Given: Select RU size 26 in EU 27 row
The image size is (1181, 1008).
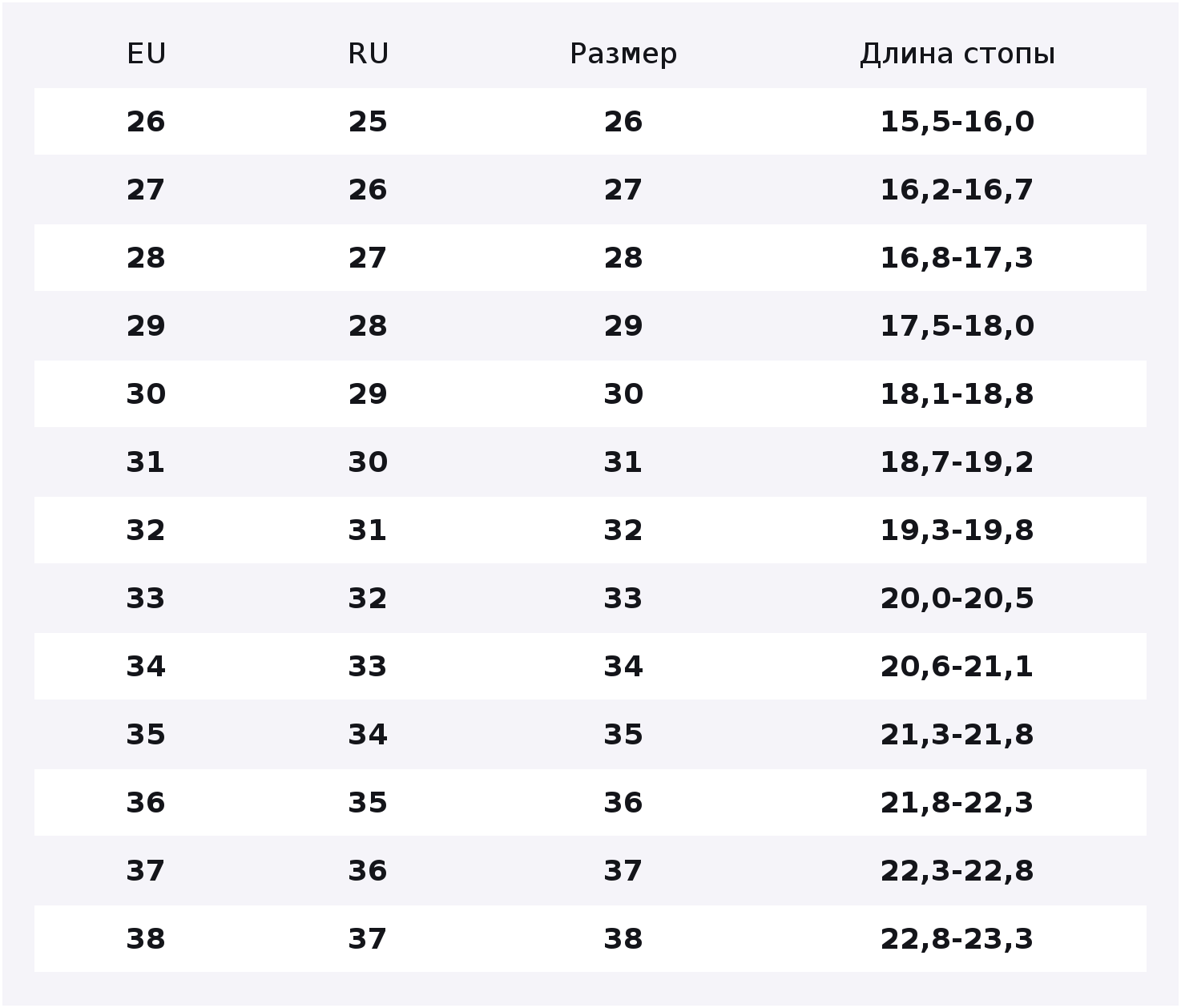Looking at the screenshot, I should pos(368,190).
